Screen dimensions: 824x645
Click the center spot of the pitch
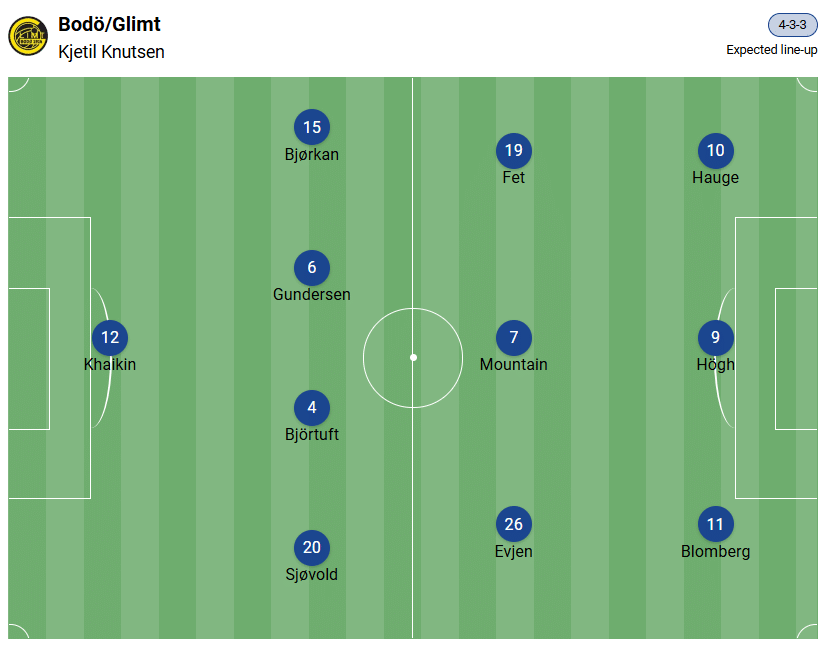[413, 357]
